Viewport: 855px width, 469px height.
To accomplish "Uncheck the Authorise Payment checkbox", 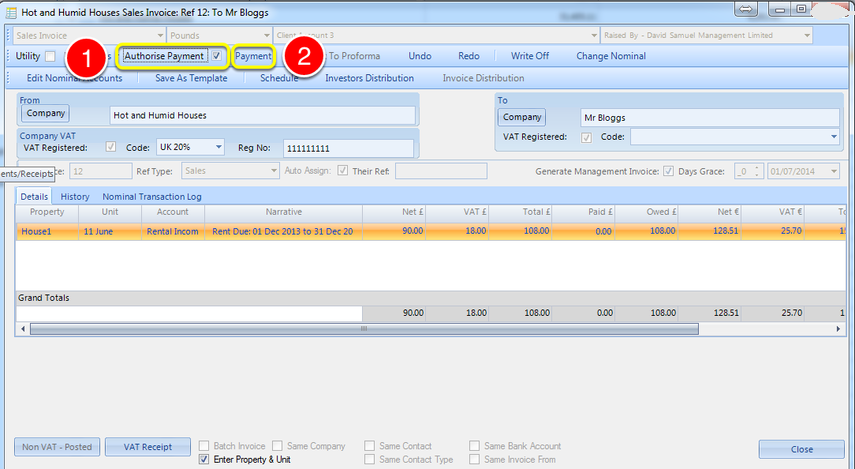I will coord(217,56).
